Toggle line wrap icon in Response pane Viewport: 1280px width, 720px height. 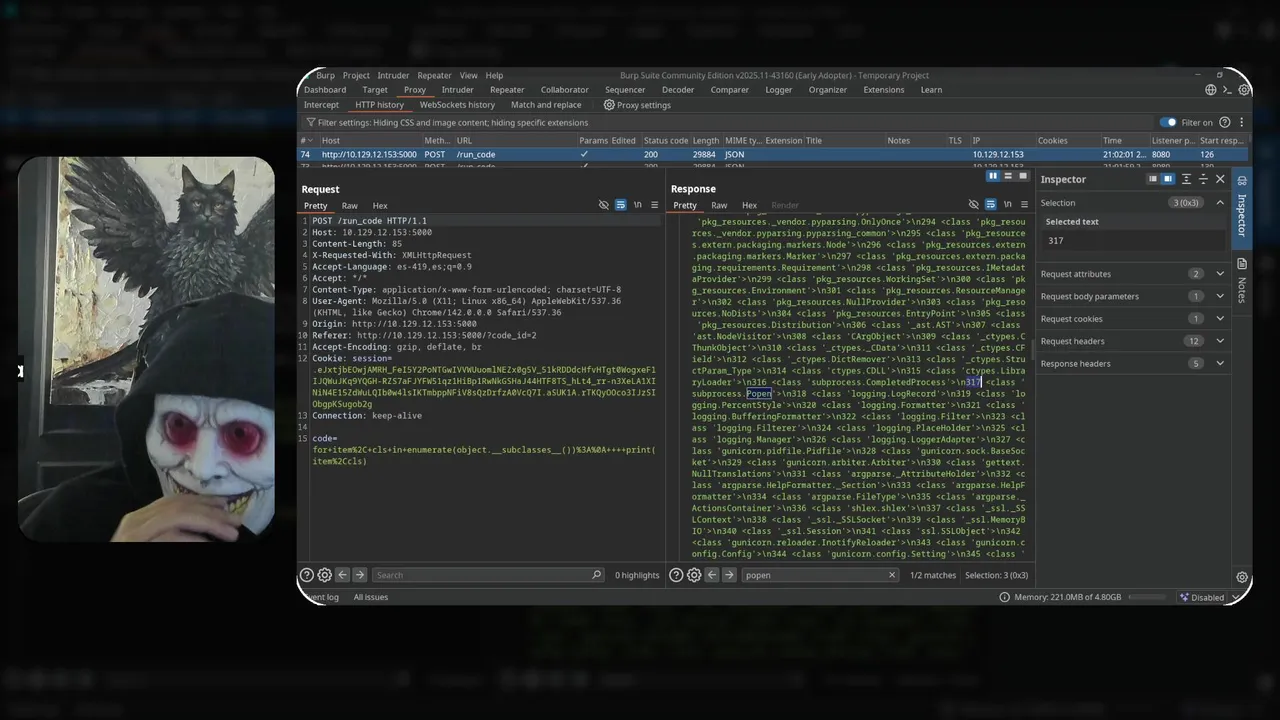990,205
